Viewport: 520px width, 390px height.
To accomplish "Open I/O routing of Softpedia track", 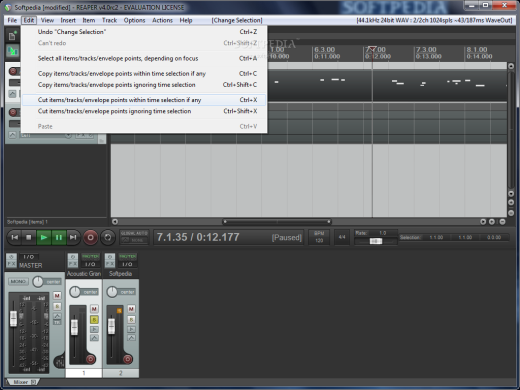I will [127, 264].
